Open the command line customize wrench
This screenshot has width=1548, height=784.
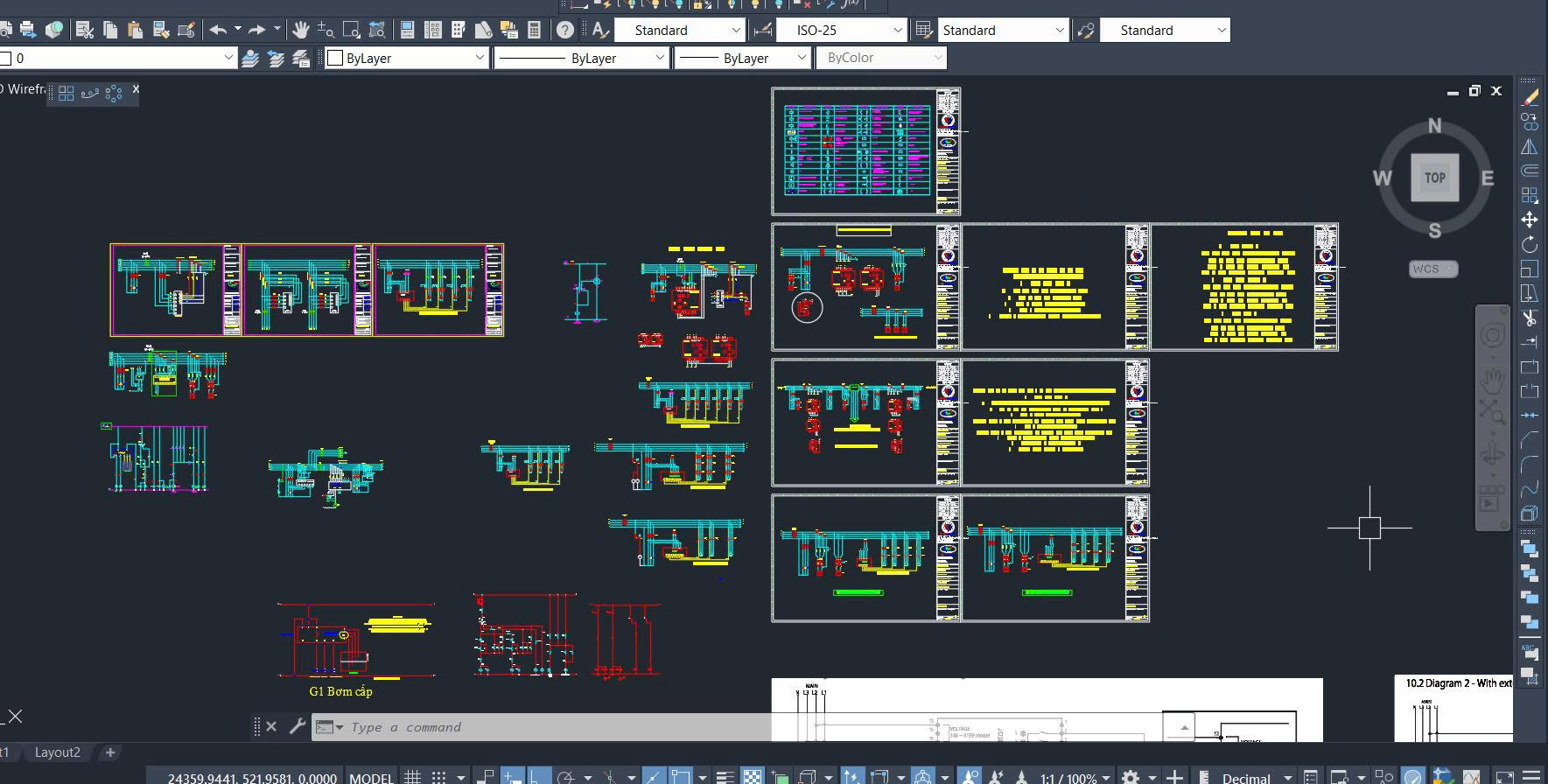click(x=297, y=726)
